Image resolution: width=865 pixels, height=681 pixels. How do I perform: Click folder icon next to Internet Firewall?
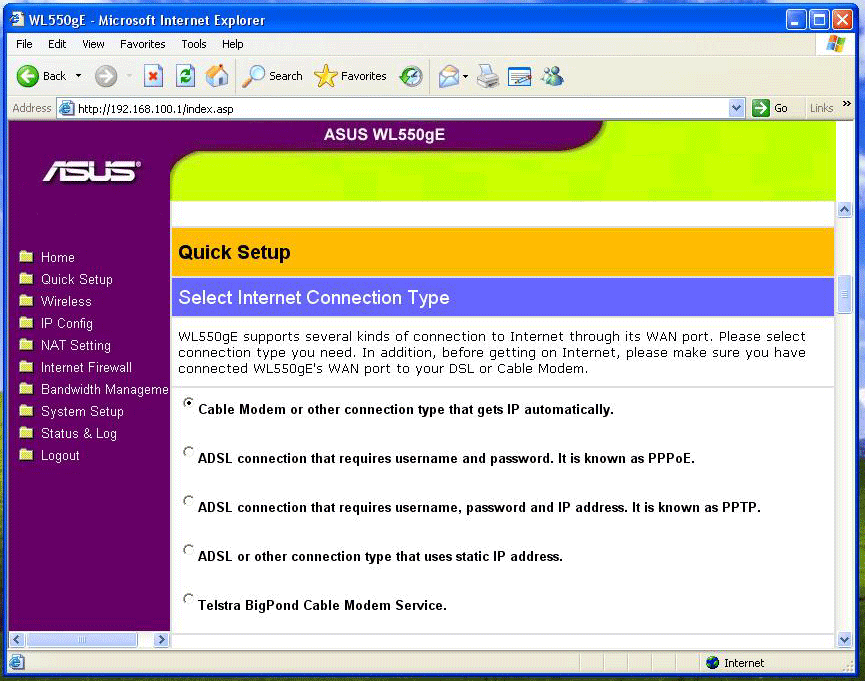click(x=26, y=367)
